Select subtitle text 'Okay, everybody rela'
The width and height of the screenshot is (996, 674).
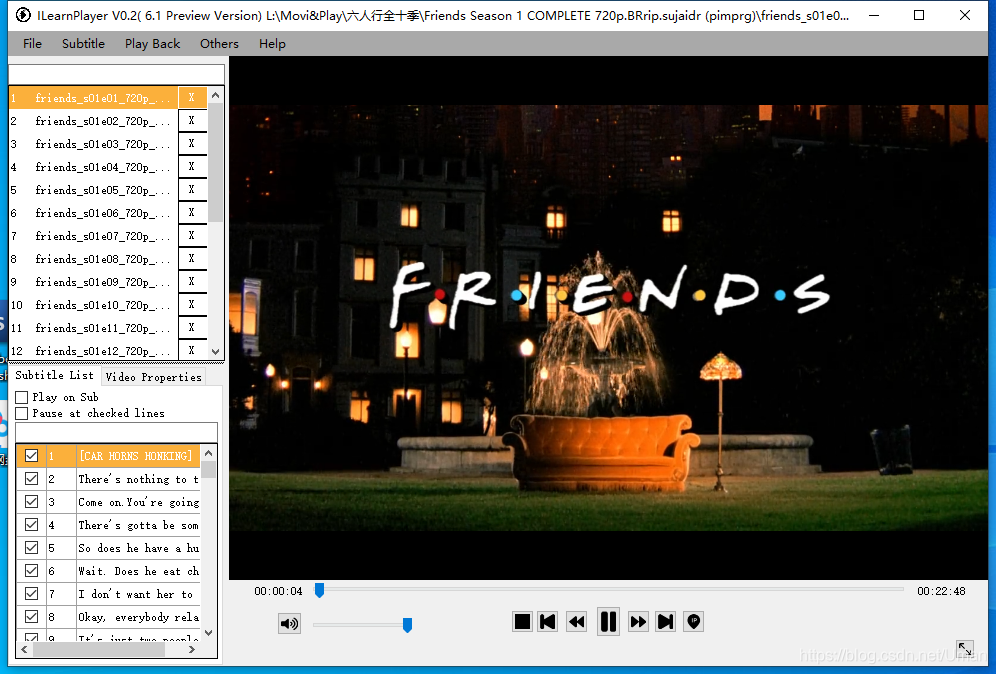(x=138, y=617)
